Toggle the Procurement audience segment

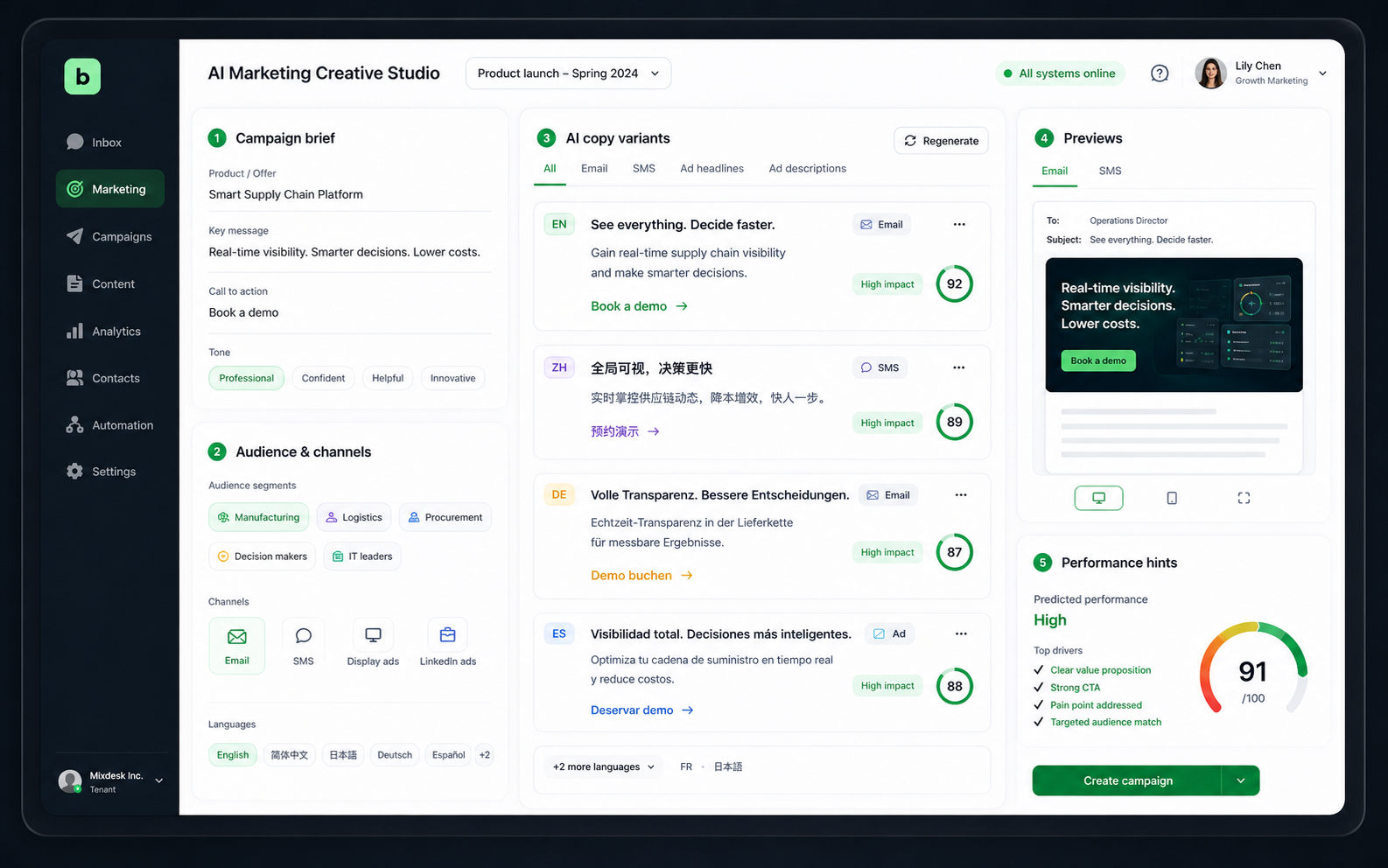click(445, 517)
